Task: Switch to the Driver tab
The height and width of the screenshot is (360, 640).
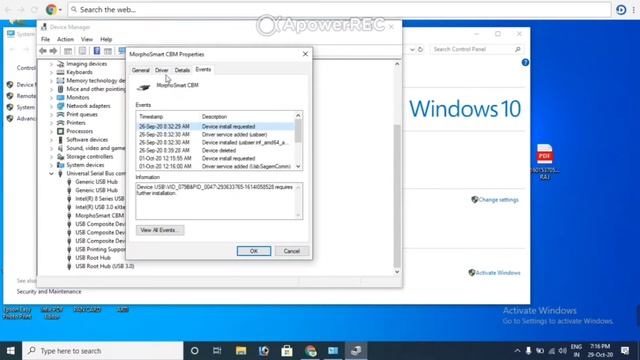Action: (162, 70)
